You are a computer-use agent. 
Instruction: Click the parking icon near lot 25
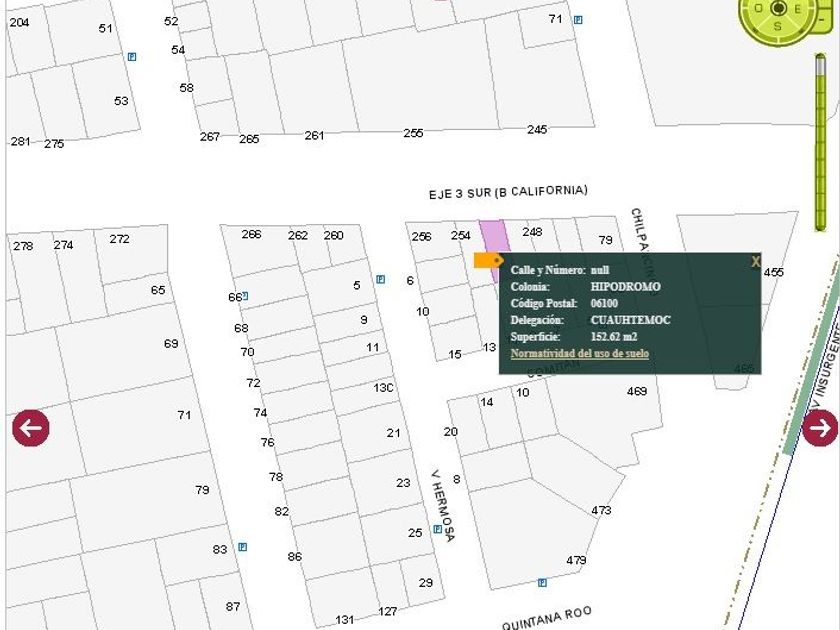437,530
